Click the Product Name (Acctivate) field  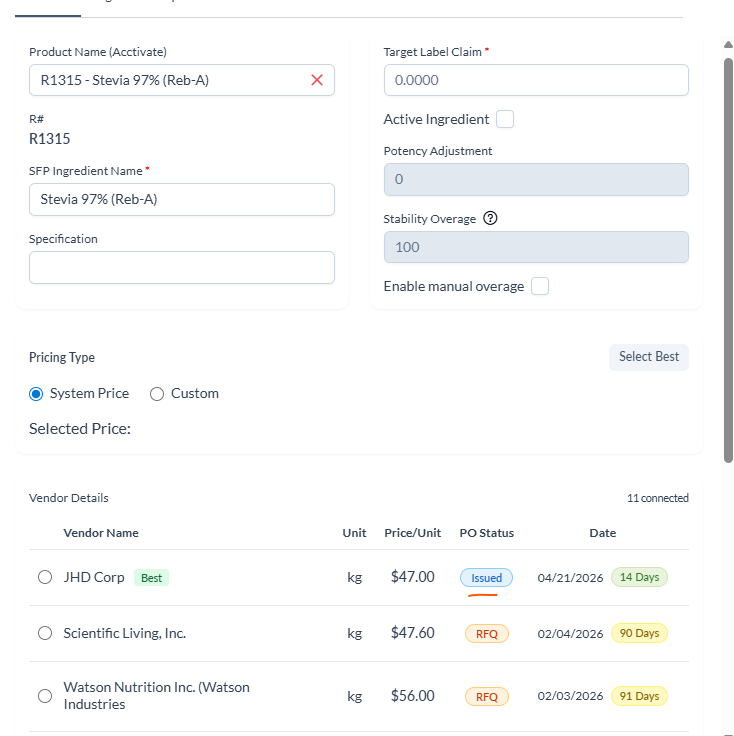click(182, 80)
